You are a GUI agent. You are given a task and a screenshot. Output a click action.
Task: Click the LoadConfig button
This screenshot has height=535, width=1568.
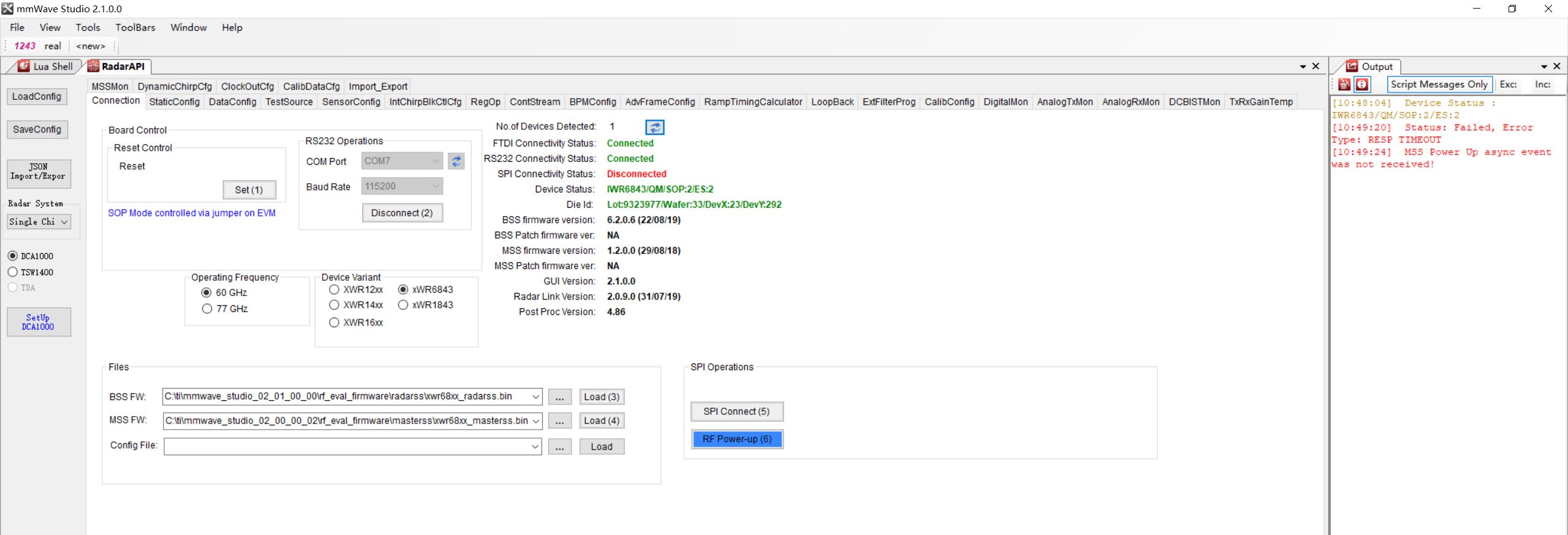[x=37, y=96]
